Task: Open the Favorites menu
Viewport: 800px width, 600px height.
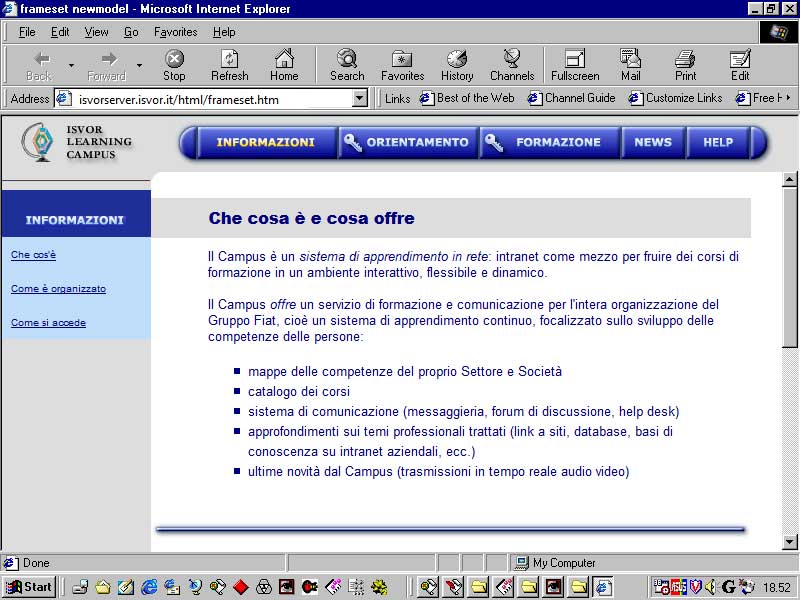Action: click(176, 32)
